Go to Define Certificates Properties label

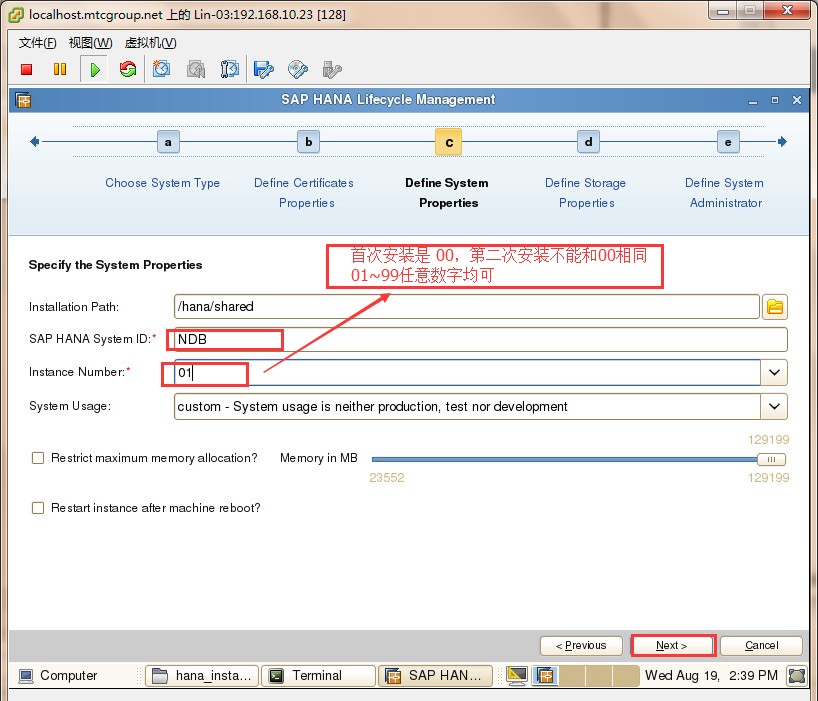[x=304, y=192]
